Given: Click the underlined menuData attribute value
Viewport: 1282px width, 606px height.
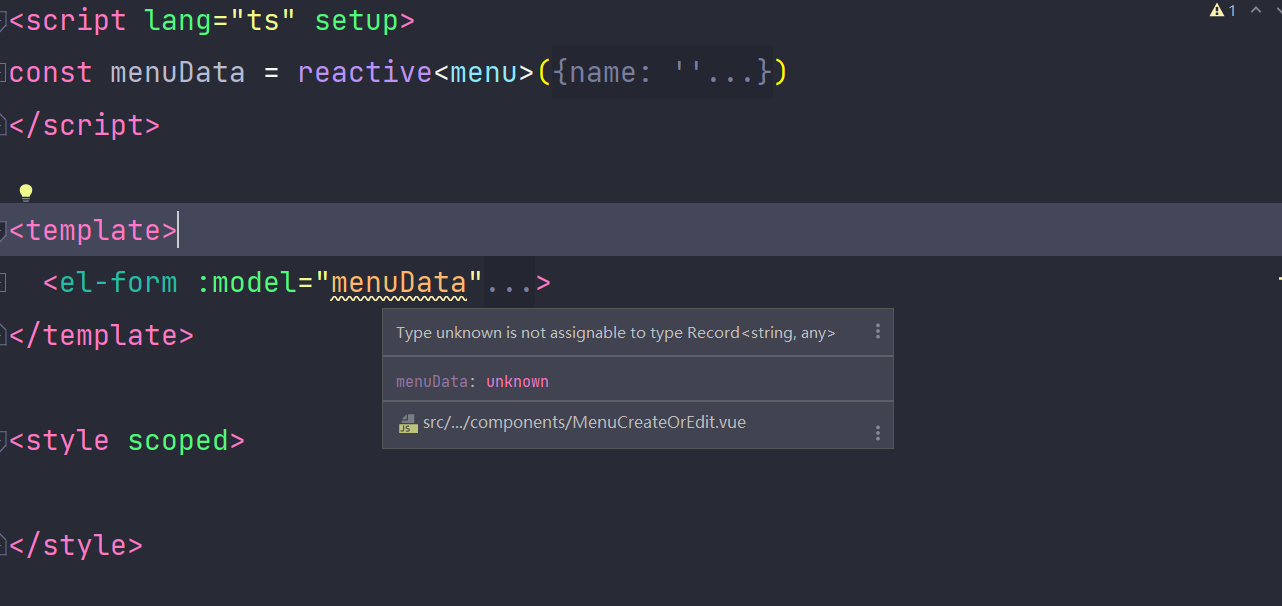Looking at the screenshot, I should (x=400, y=283).
